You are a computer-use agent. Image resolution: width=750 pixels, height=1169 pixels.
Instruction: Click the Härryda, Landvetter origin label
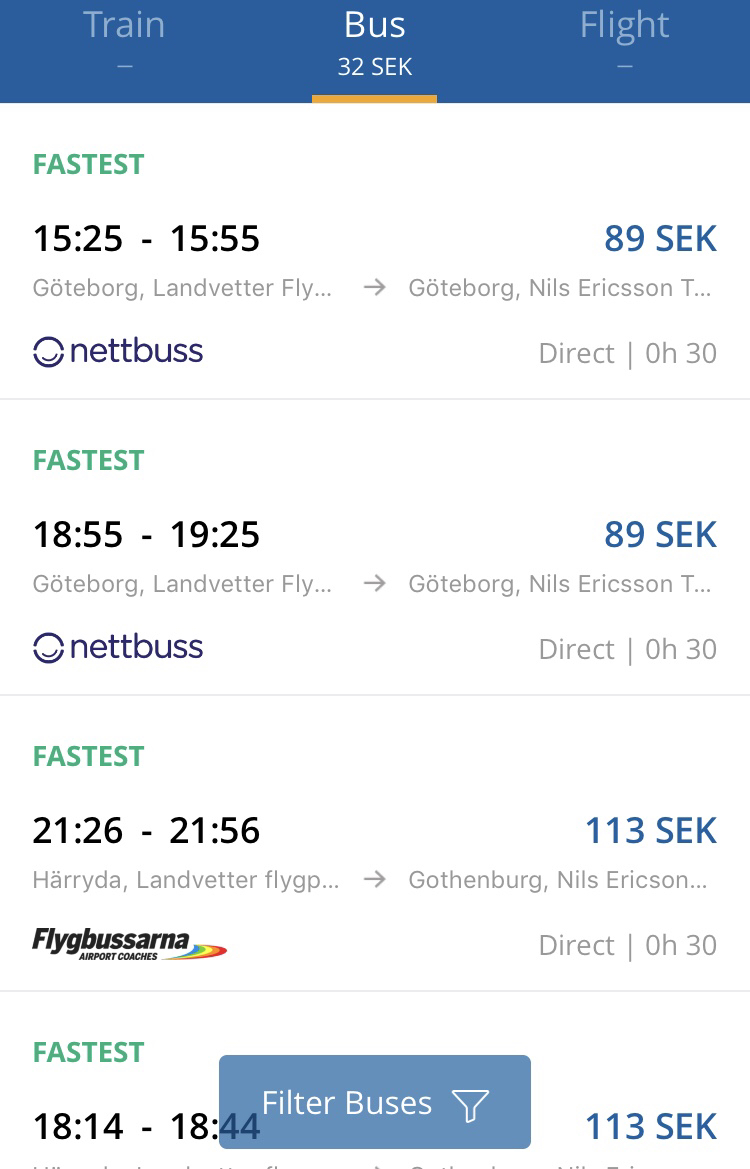[186, 880]
